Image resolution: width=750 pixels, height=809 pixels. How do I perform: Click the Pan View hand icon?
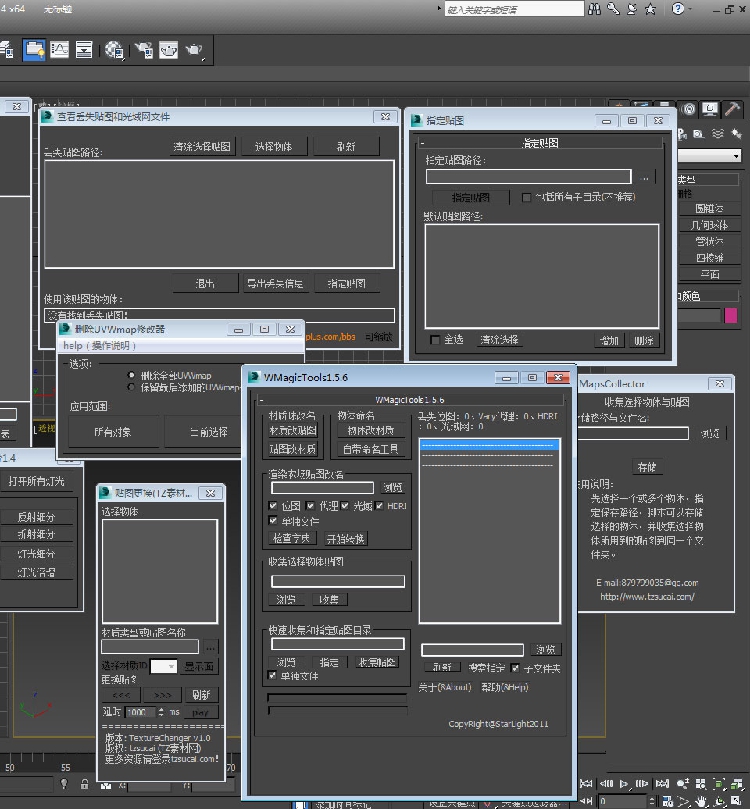click(x=701, y=802)
